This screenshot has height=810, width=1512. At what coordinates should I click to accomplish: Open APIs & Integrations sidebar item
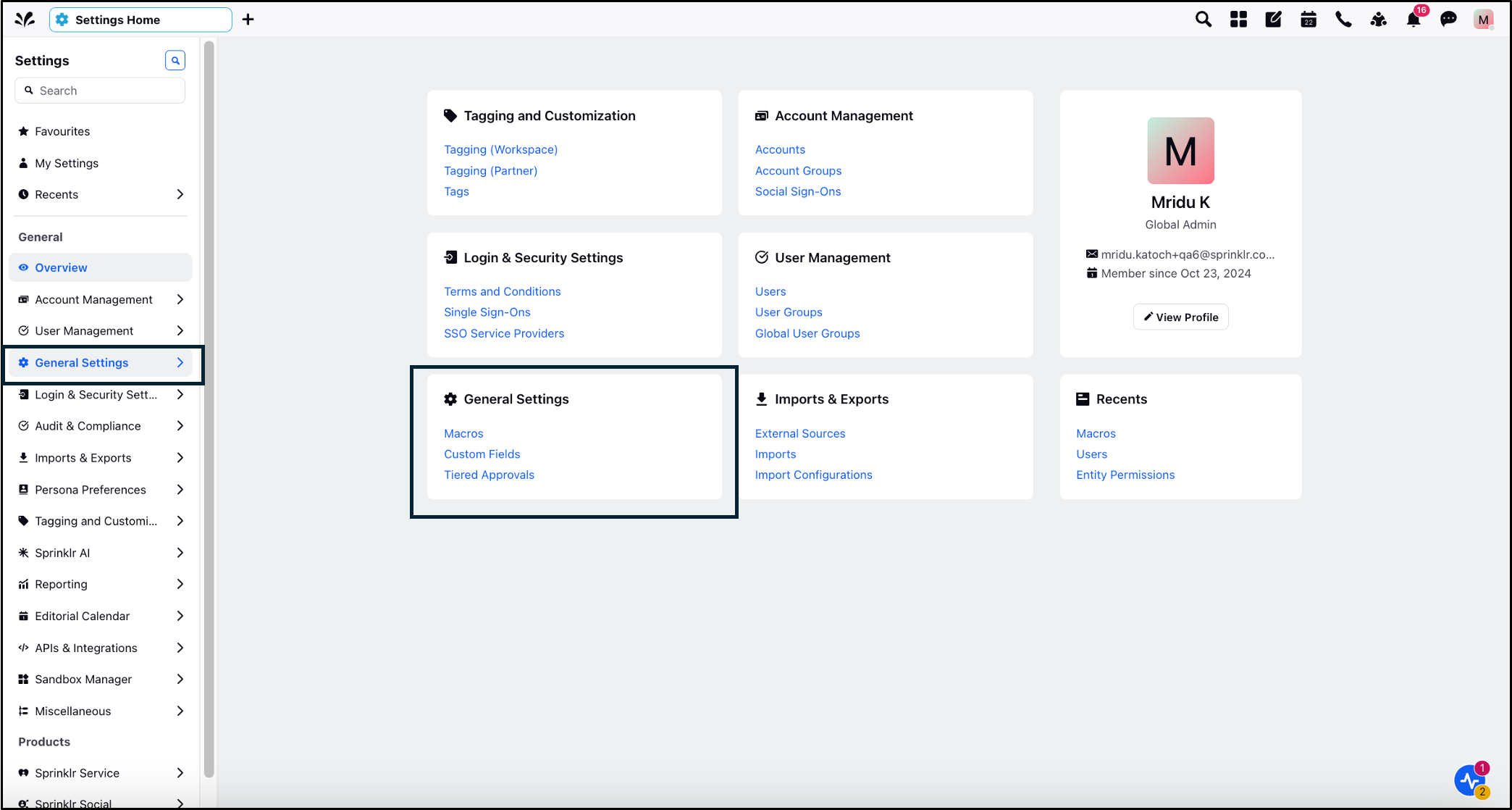pos(101,648)
